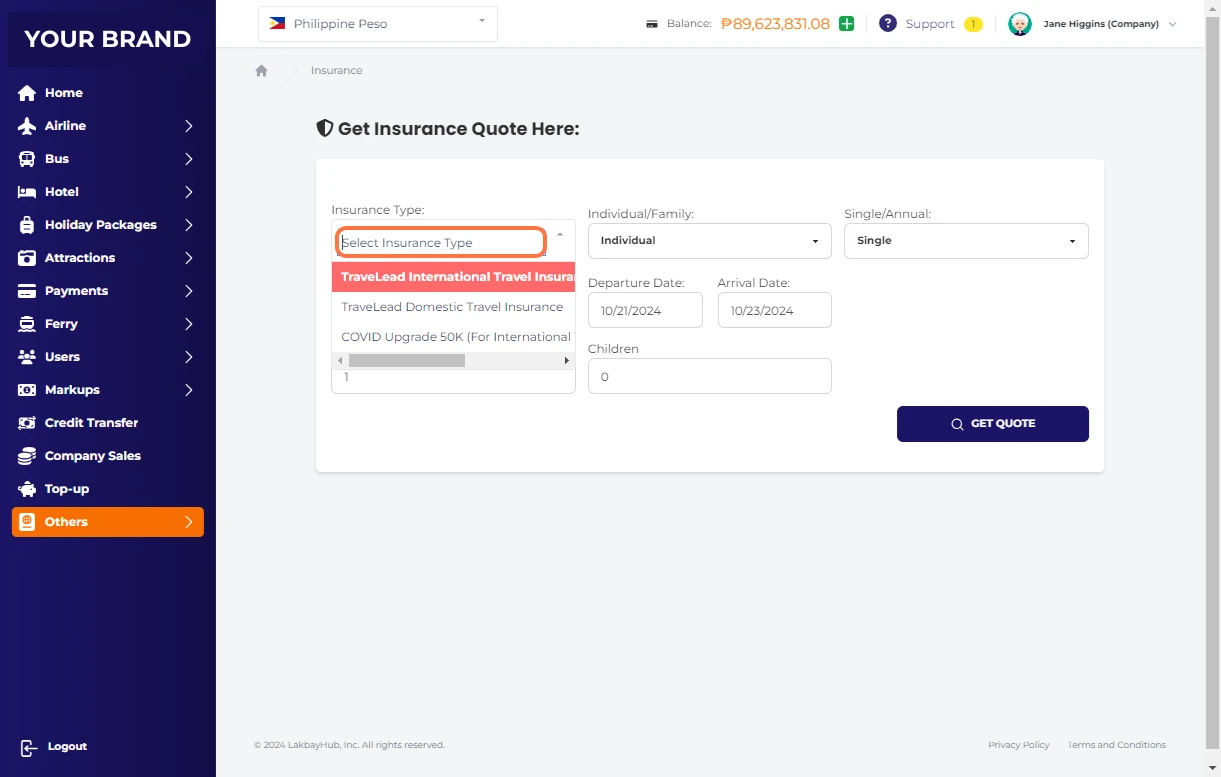Click the Top-up piggy bank icon
Viewport: 1221px width, 777px height.
(x=27, y=489)
